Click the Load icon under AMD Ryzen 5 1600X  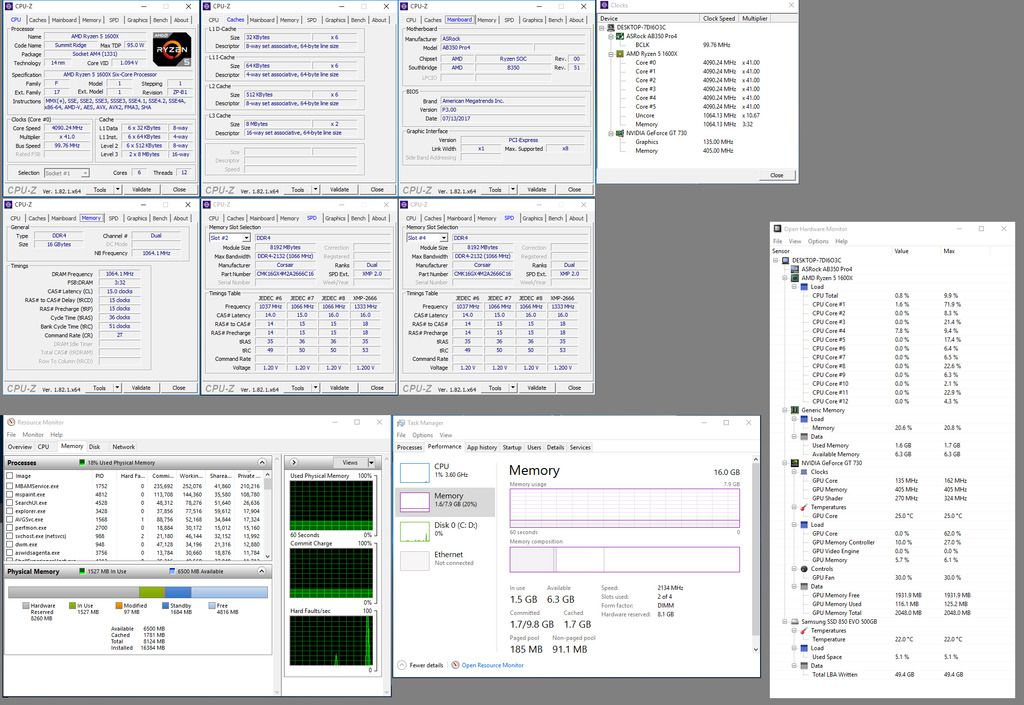tap(804, 287)
